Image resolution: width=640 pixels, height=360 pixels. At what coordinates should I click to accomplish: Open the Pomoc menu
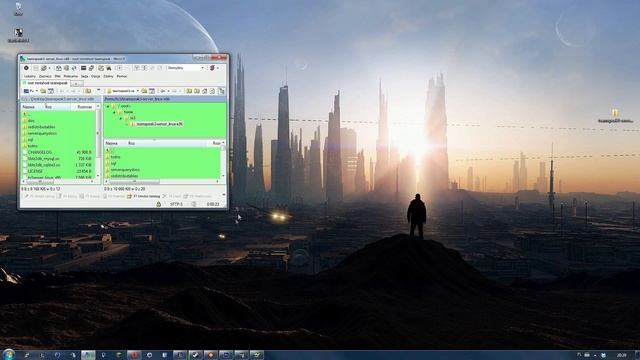coord(122,76)
